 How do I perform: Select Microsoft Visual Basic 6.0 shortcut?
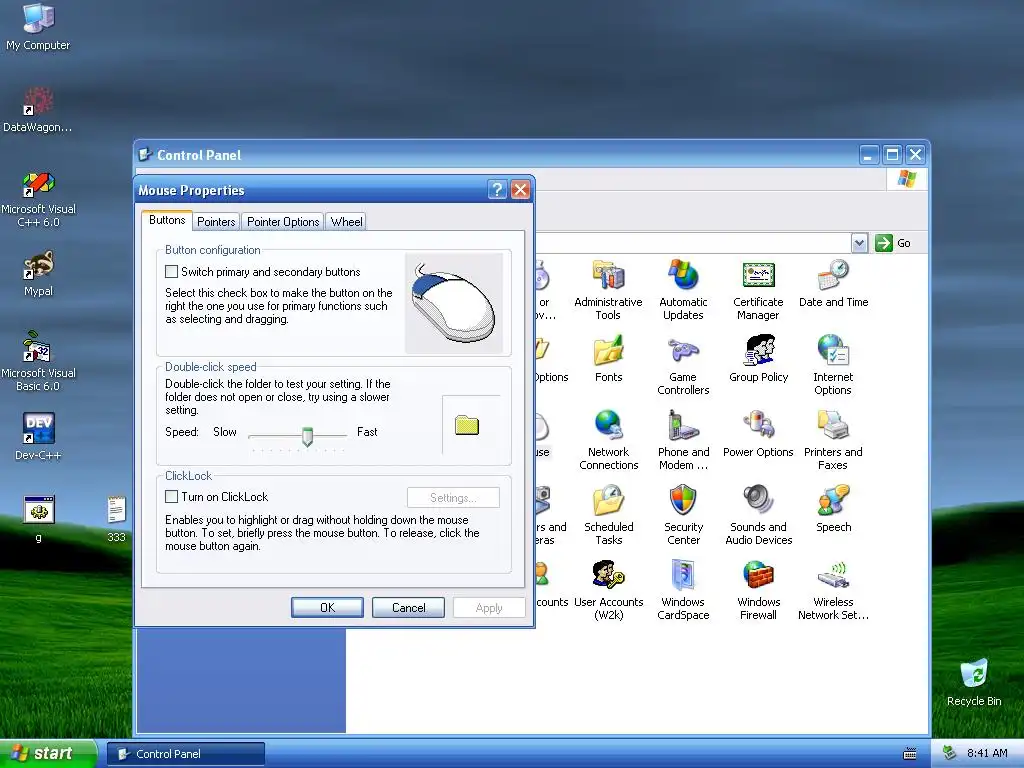point(38,362)
